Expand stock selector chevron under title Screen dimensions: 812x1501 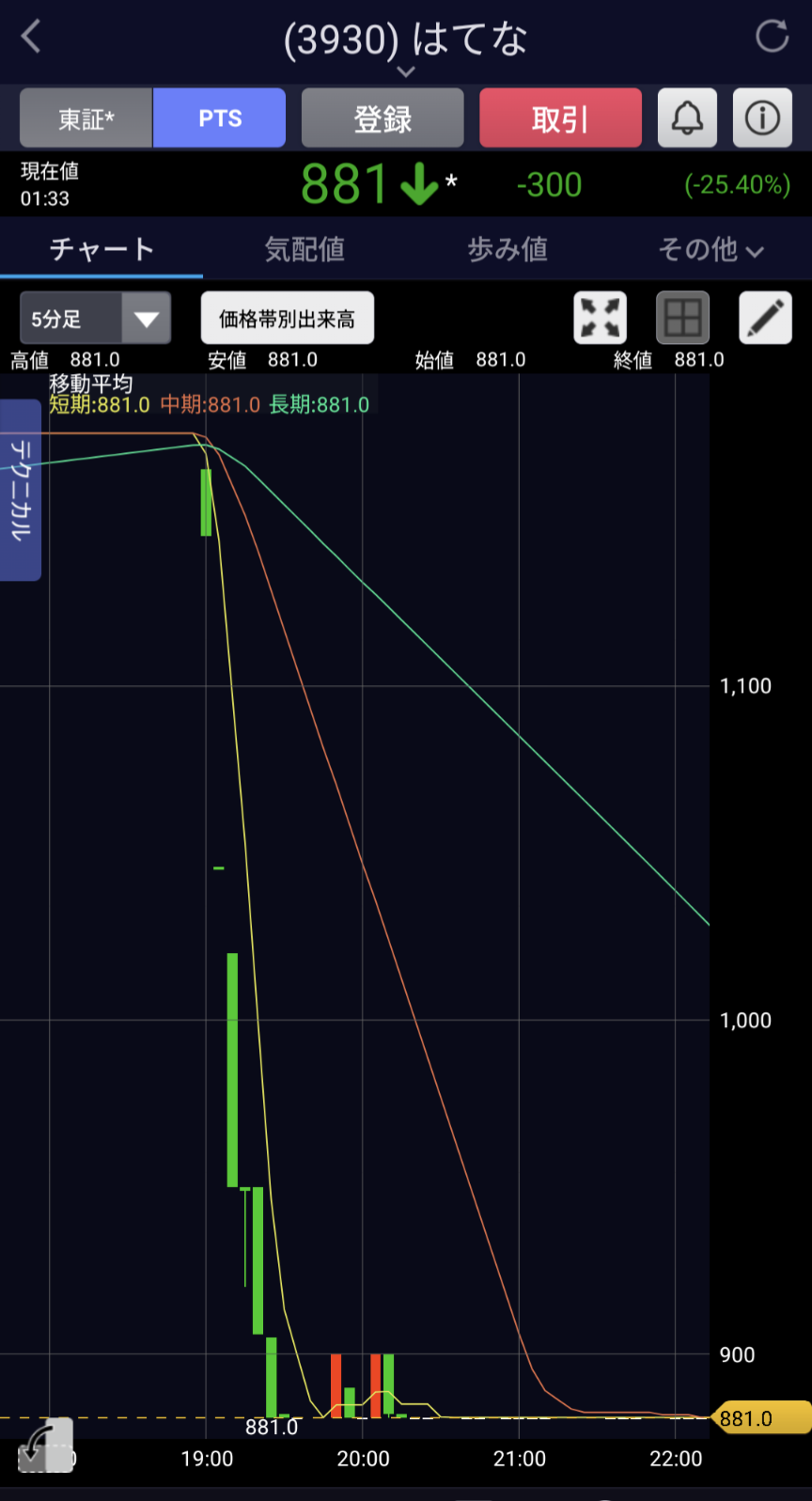point(406,71)
